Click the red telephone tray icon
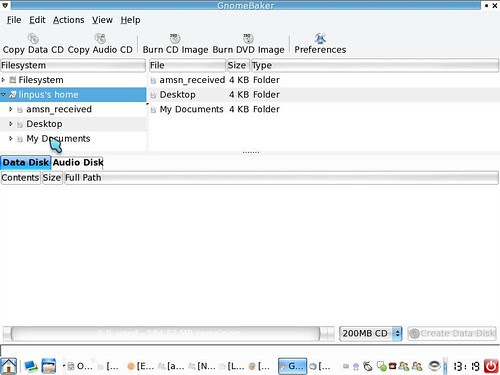This screenshot has width=500, height=375. [x=392, y=366]
